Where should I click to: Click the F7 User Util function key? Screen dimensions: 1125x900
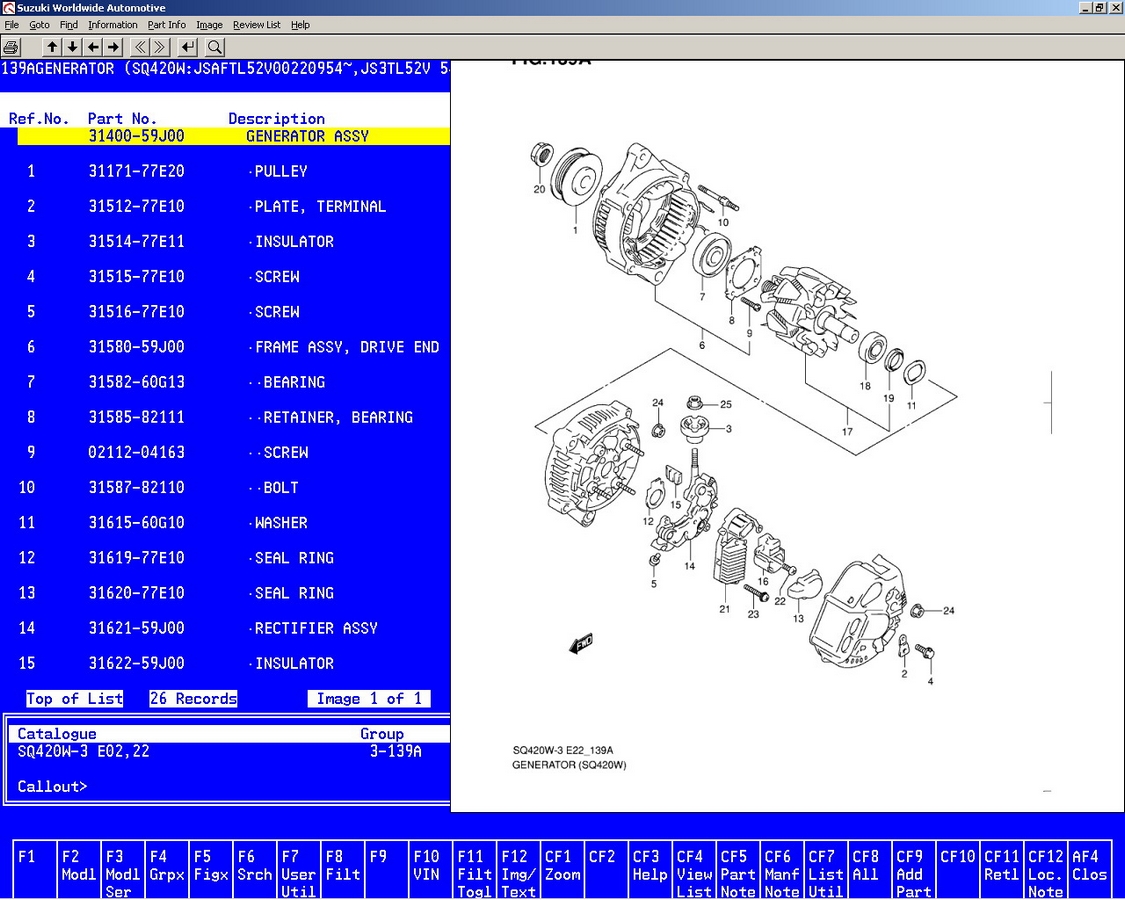(298, 870)
